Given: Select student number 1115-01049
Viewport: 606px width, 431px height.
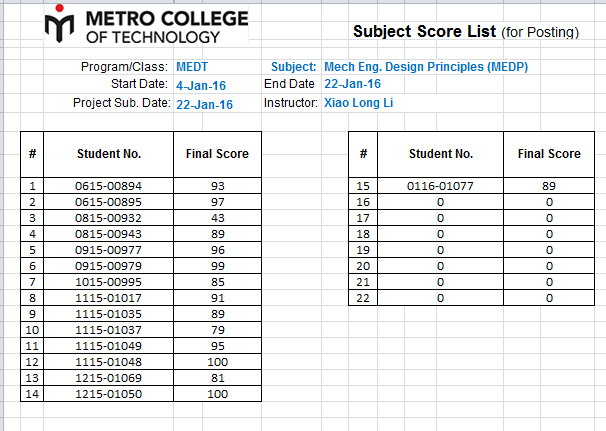Looking at the screenshot, I should (x=109, y=346).
